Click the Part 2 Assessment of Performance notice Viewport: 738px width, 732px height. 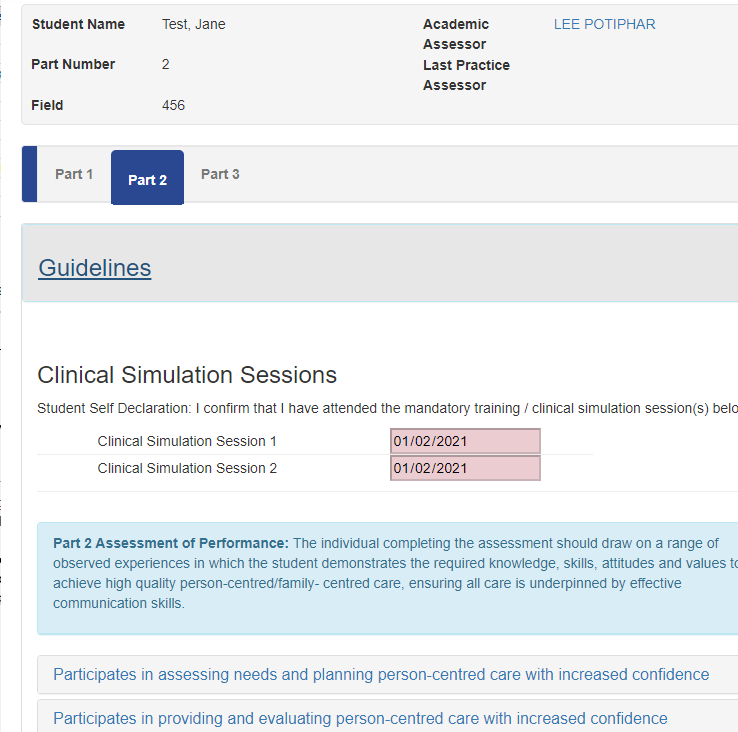coord(387,578)
